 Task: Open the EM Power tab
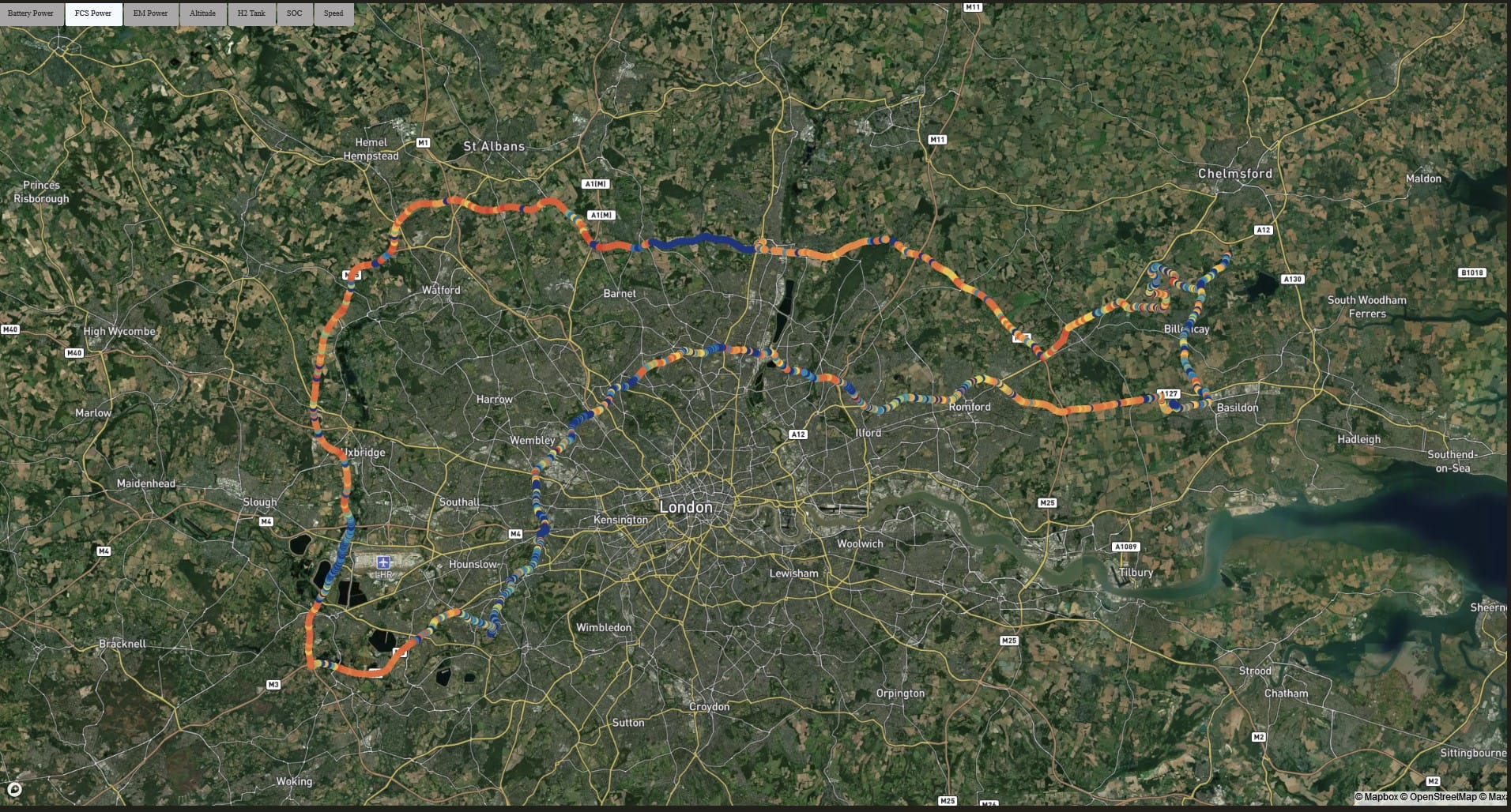click(x=150, y=13)
